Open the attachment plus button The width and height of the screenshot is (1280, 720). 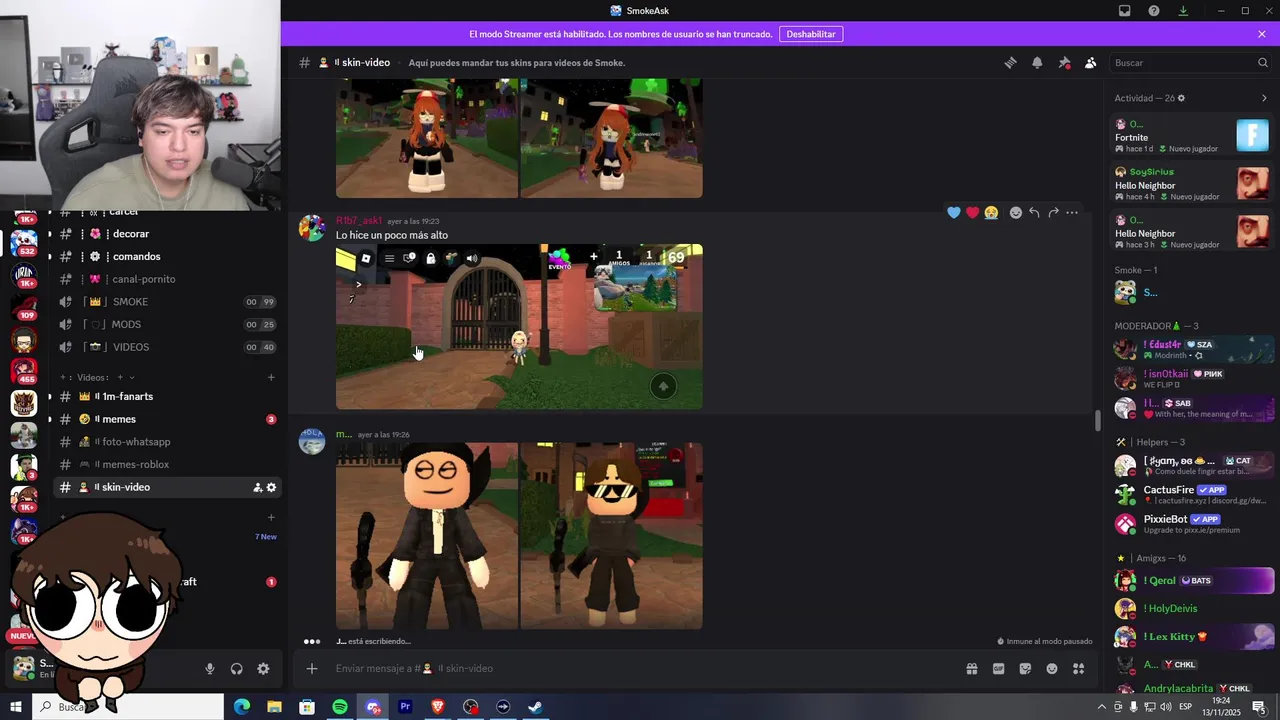312,668
